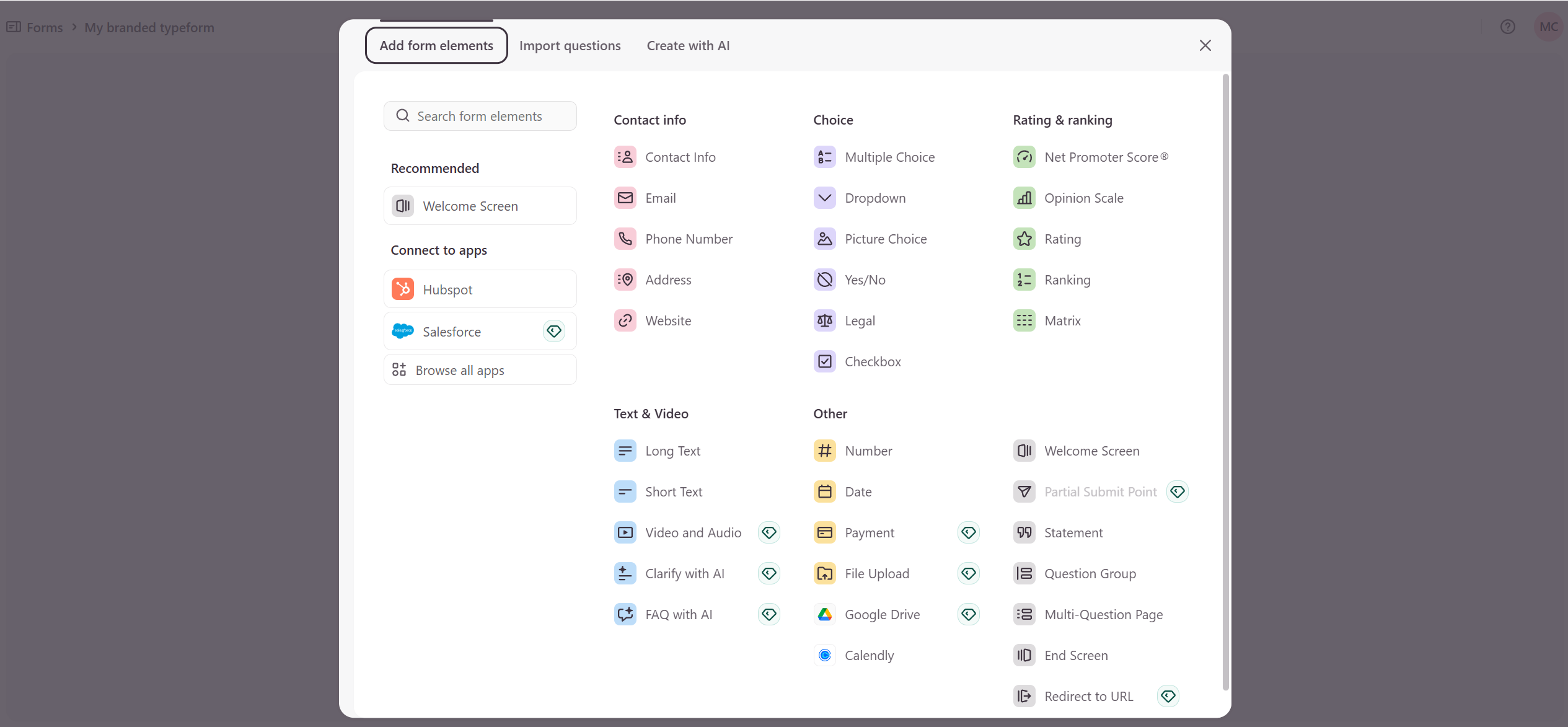
Task: Select the Calendly integration element
Action: 870,654
